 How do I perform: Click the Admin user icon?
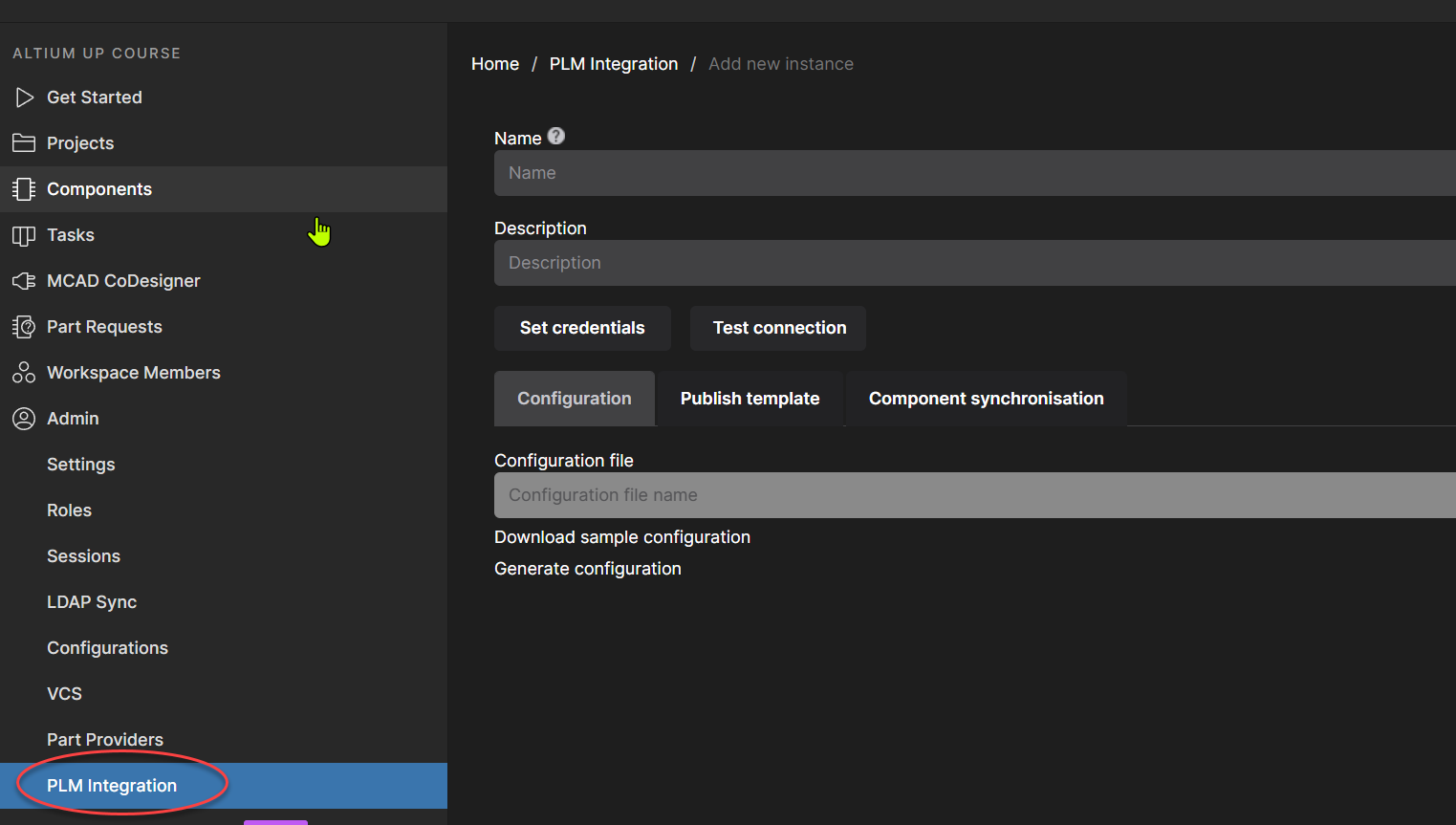24,419
